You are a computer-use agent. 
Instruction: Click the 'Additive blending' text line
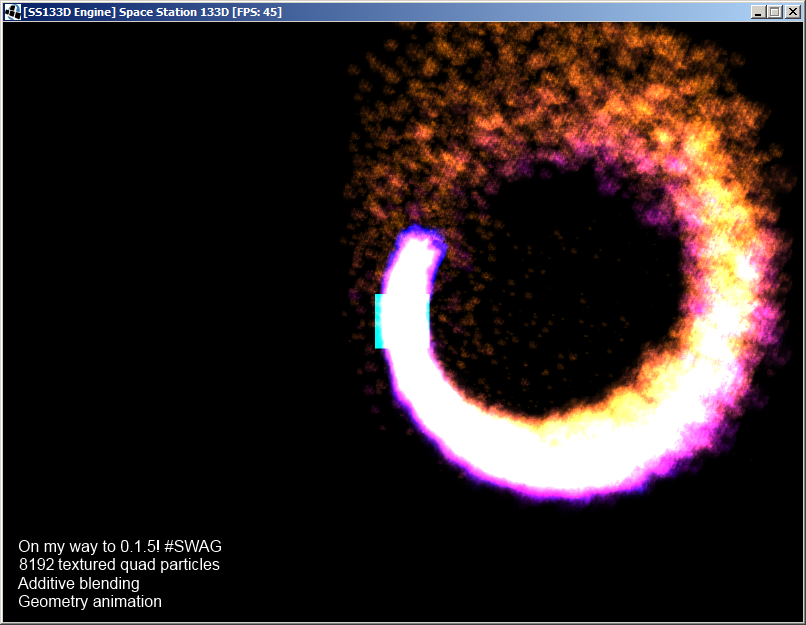pos(79,583)
